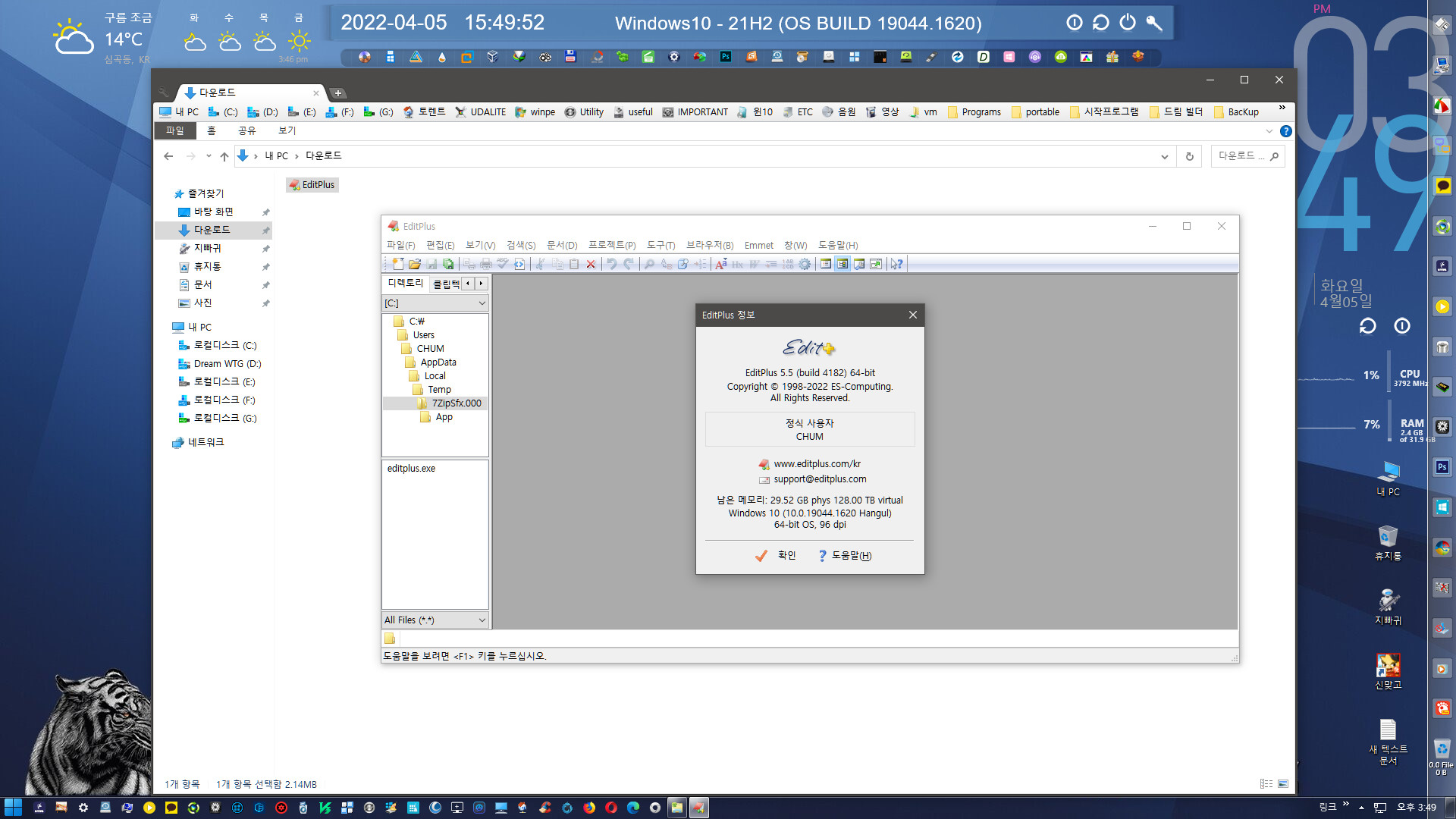Click the New file icon in EditPlus toolbar
This screenshot has width=1456, height=819.
(x=398, y=264)
